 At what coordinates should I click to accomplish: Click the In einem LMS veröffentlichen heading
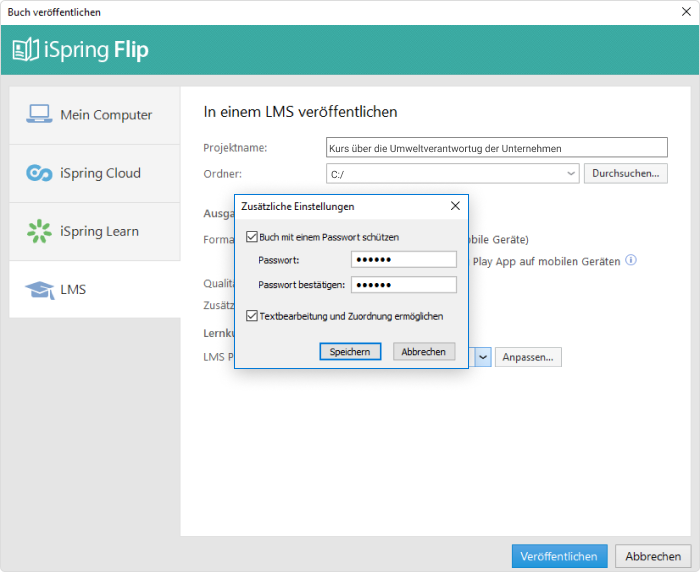point(300,112)
